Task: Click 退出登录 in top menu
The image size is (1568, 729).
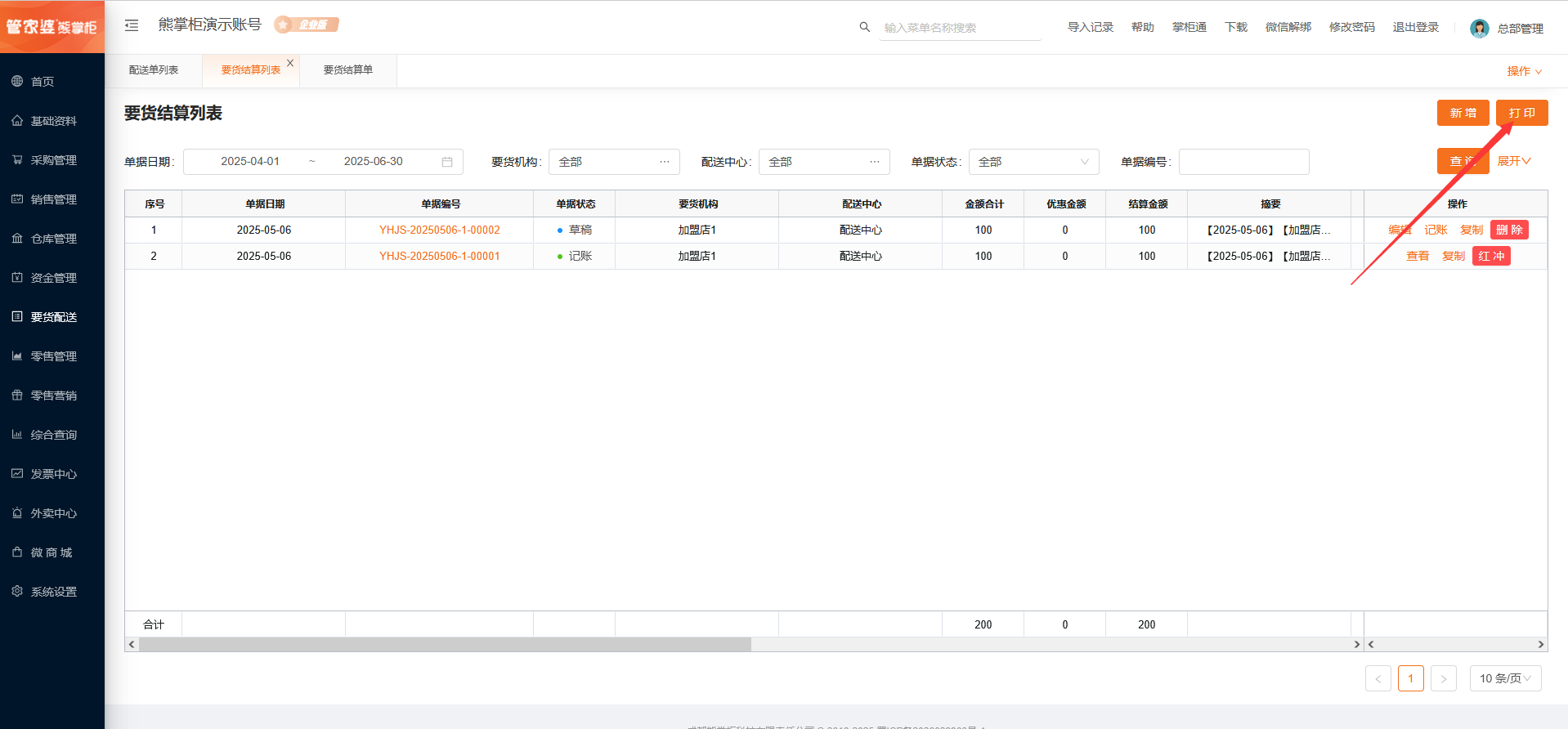Action: click(1416, 27)
